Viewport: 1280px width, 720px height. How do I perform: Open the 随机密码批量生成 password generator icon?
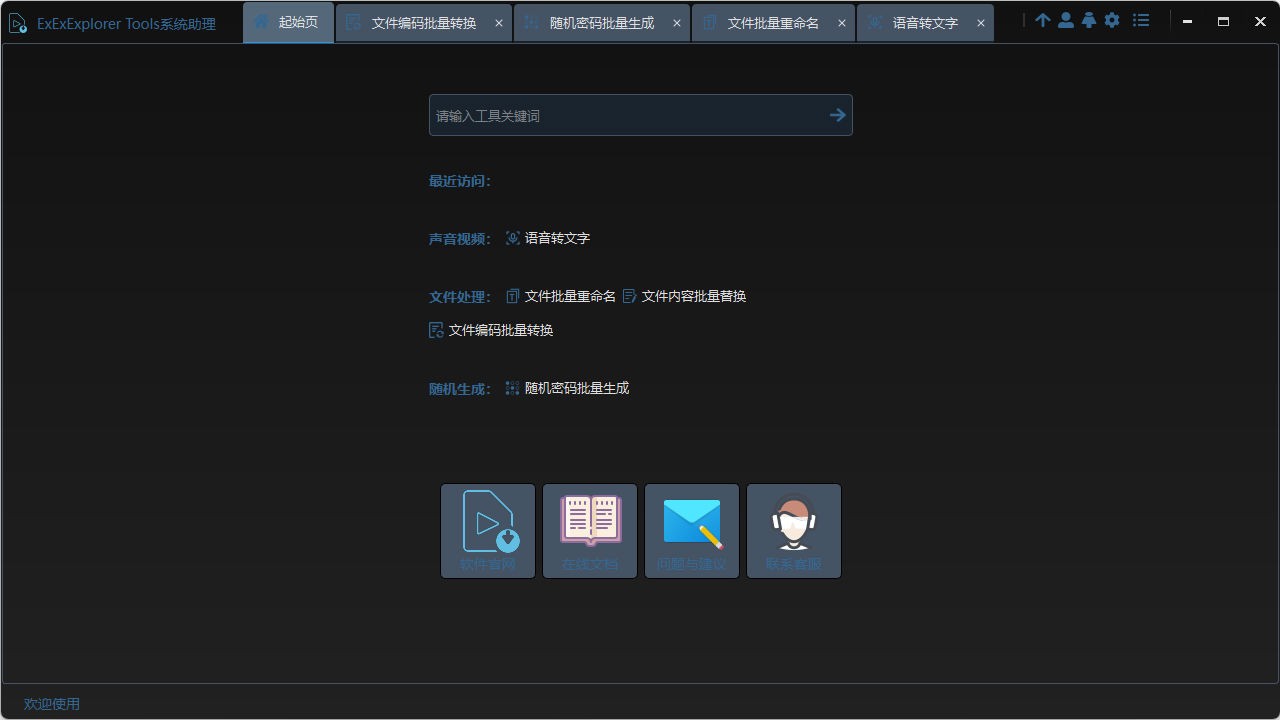(x=512, y=388)
